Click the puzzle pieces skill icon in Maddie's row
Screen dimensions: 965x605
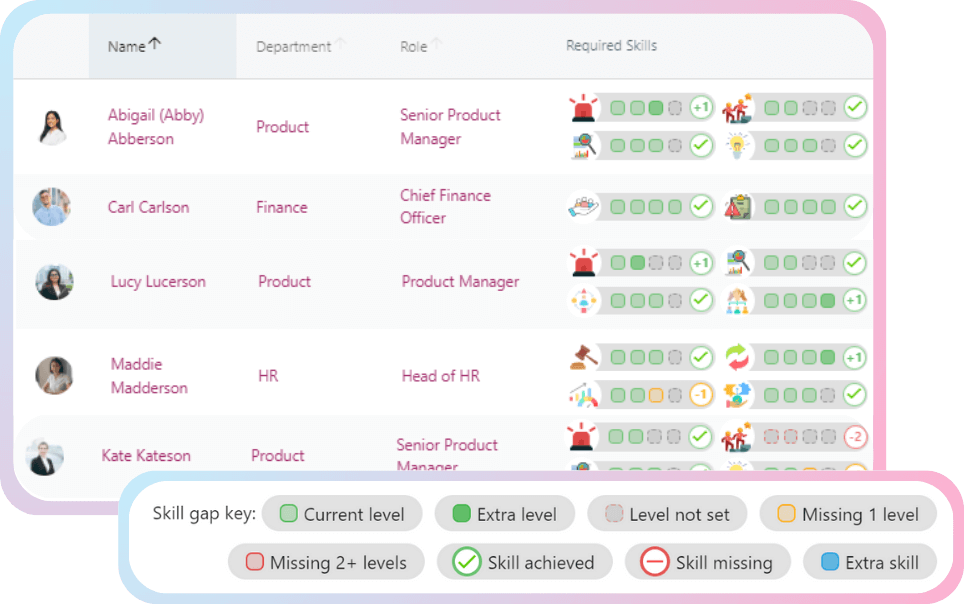[738, 395]
